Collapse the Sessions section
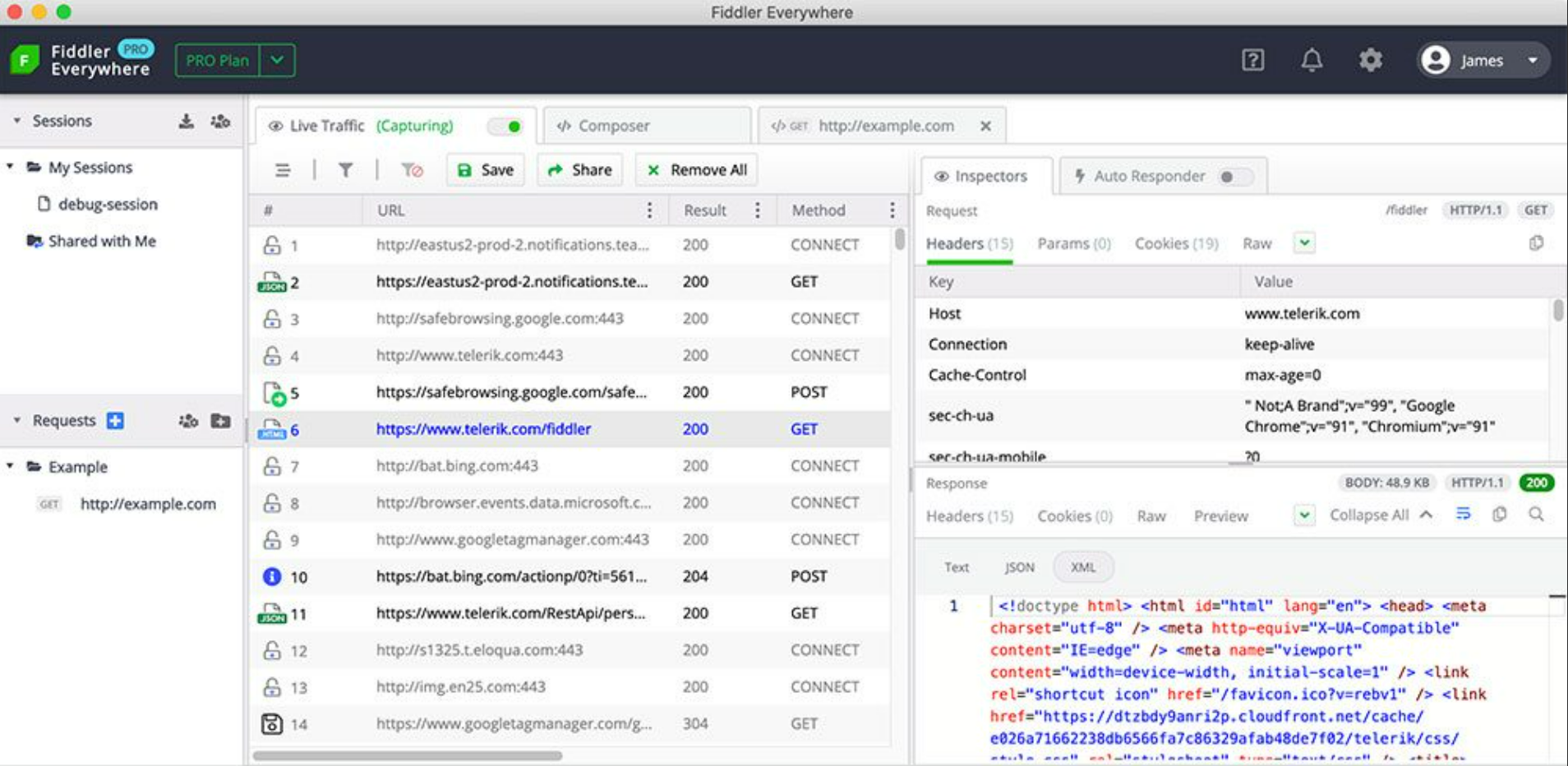 16,121
